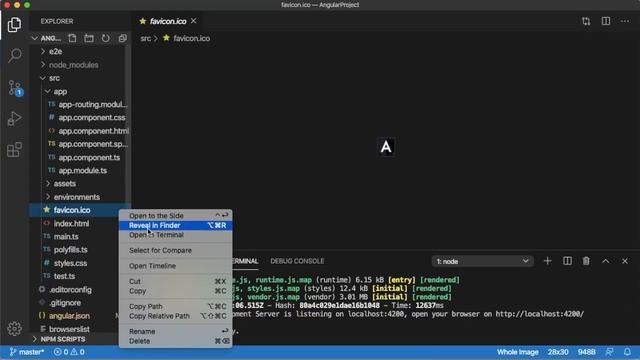640x360 pixels.
Task: Refresh the Explorer file tree
Action: tap(106, 38)
